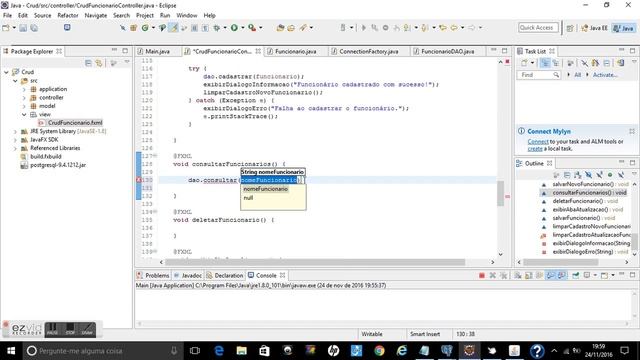Switch to ConnectionFactory.java editor tab
The image size is (640, 360).
tap(368, 51)
